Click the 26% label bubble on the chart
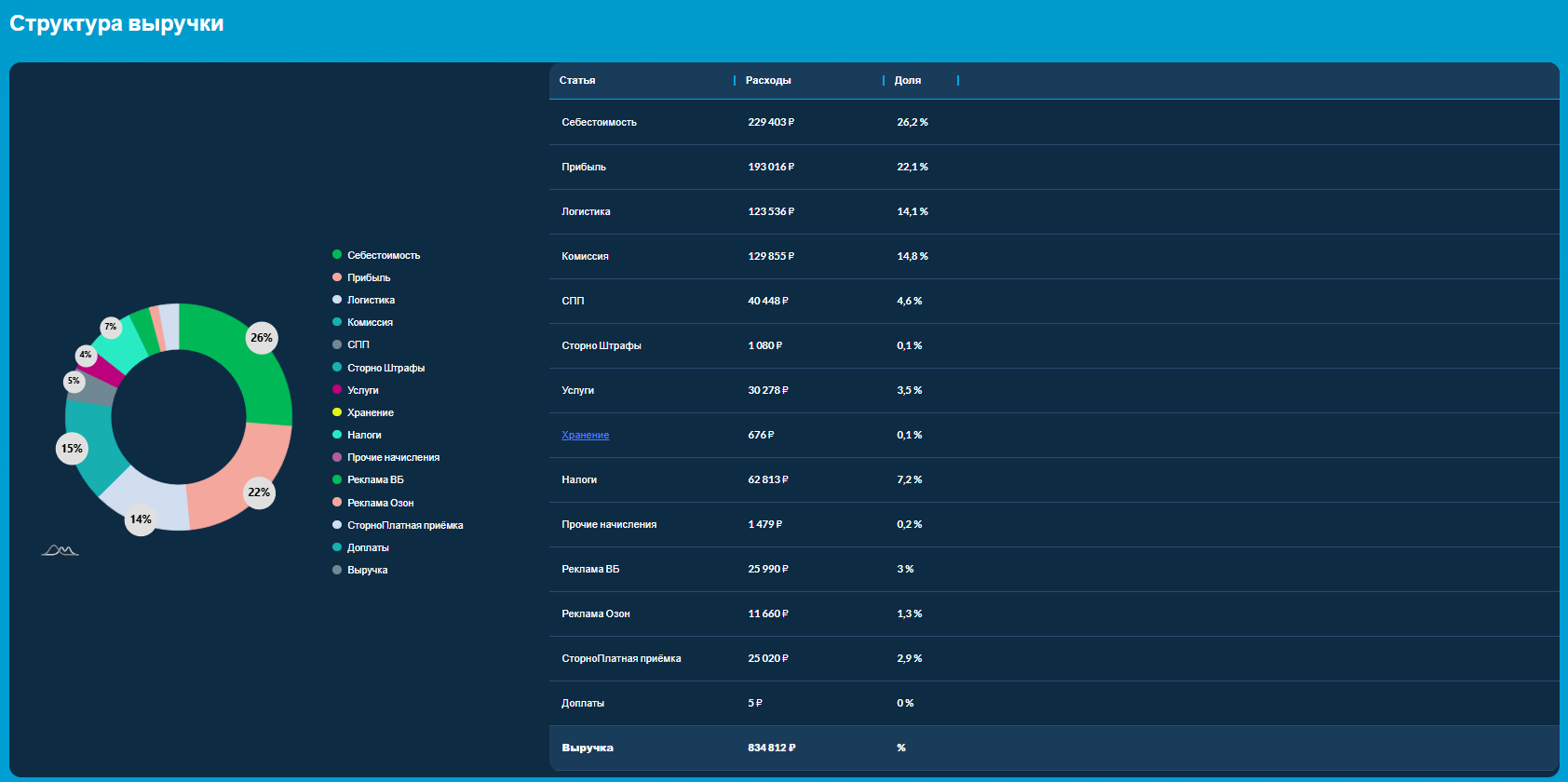Image resolution: width=1568 pixels, height=782 pixels. [262, 338]
